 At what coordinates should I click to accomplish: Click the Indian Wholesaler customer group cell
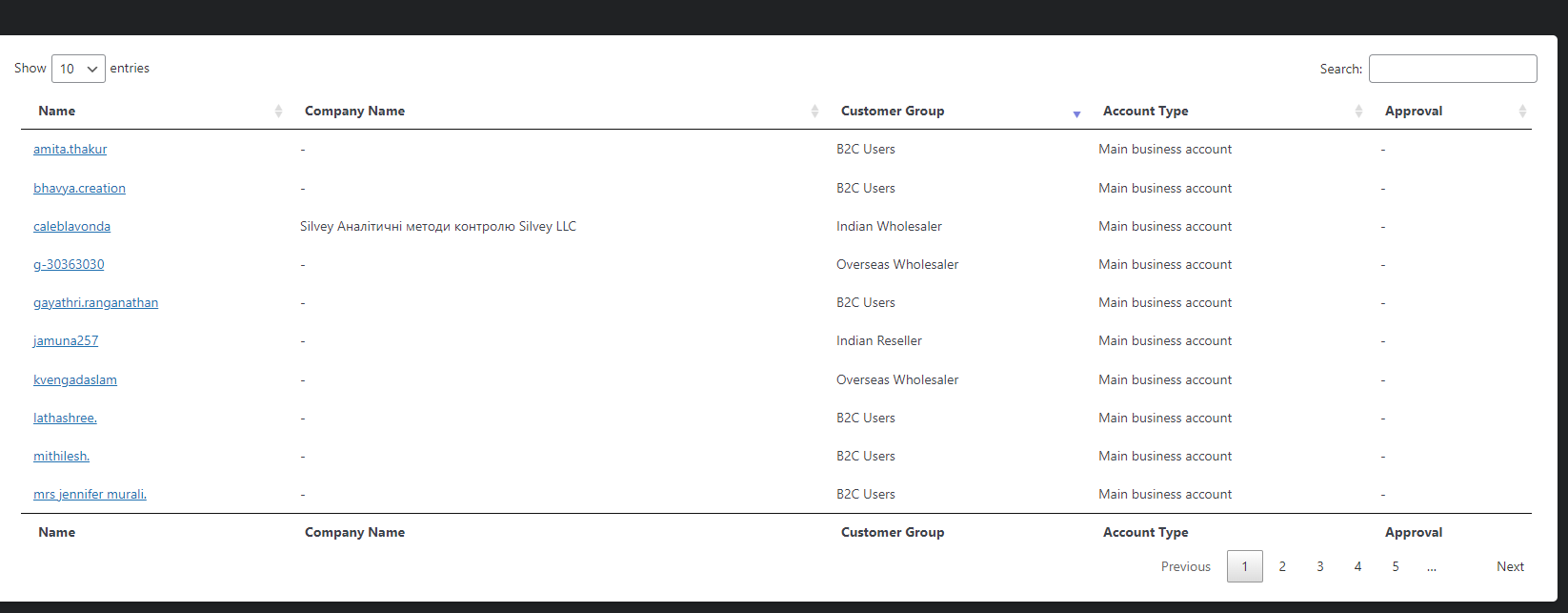[x=889, y=227]
